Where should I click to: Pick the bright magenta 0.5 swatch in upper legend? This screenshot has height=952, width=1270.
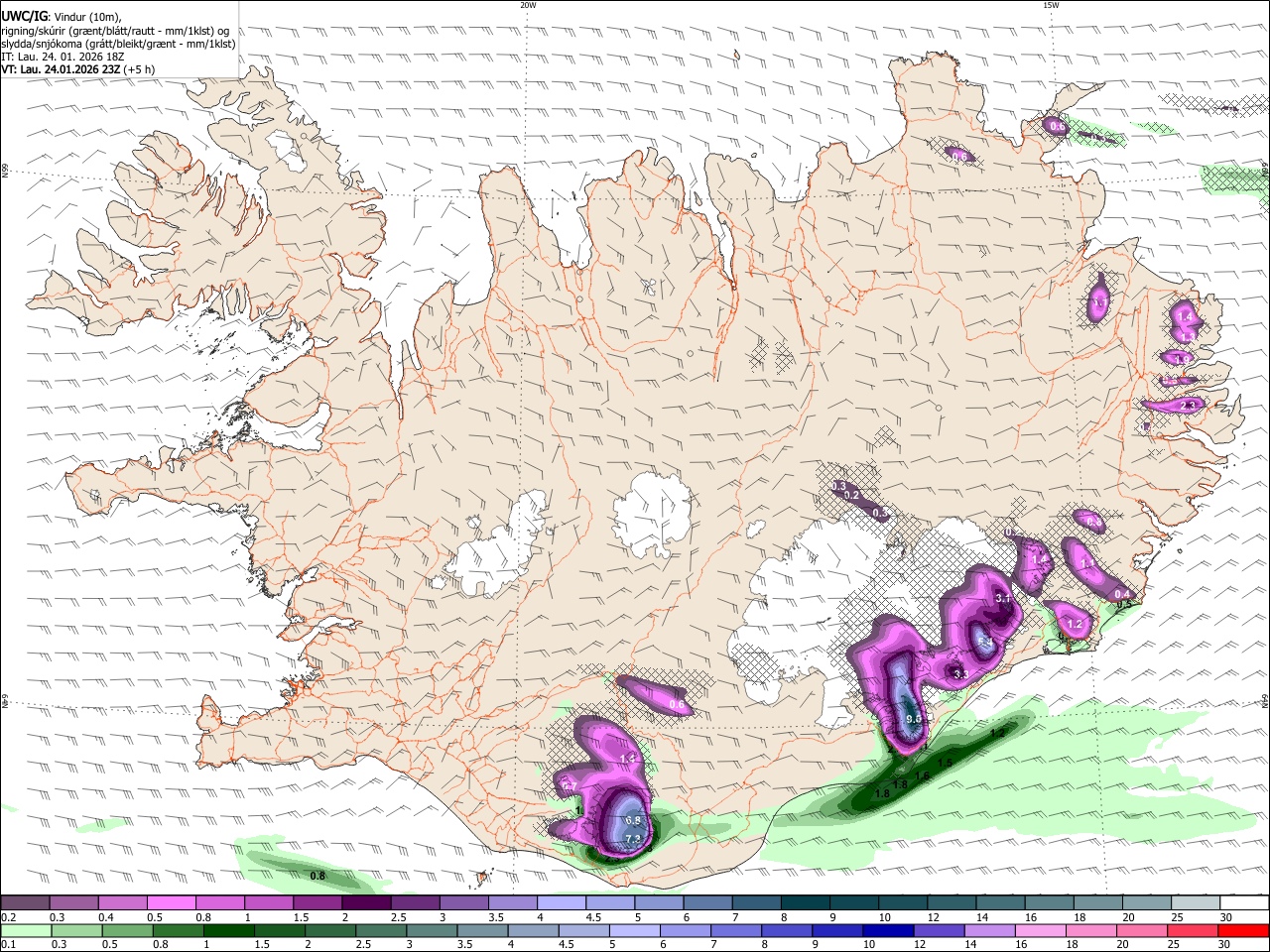[x=171, y=903]
